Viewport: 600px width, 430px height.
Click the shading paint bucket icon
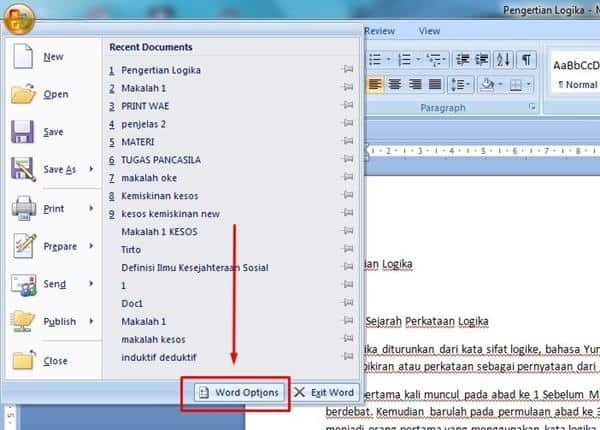point(488,84)
